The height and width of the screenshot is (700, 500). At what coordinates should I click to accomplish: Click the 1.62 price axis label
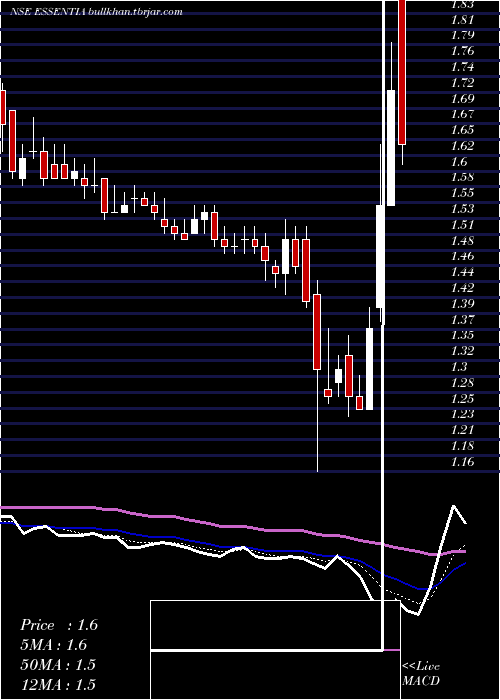(462, 146)
